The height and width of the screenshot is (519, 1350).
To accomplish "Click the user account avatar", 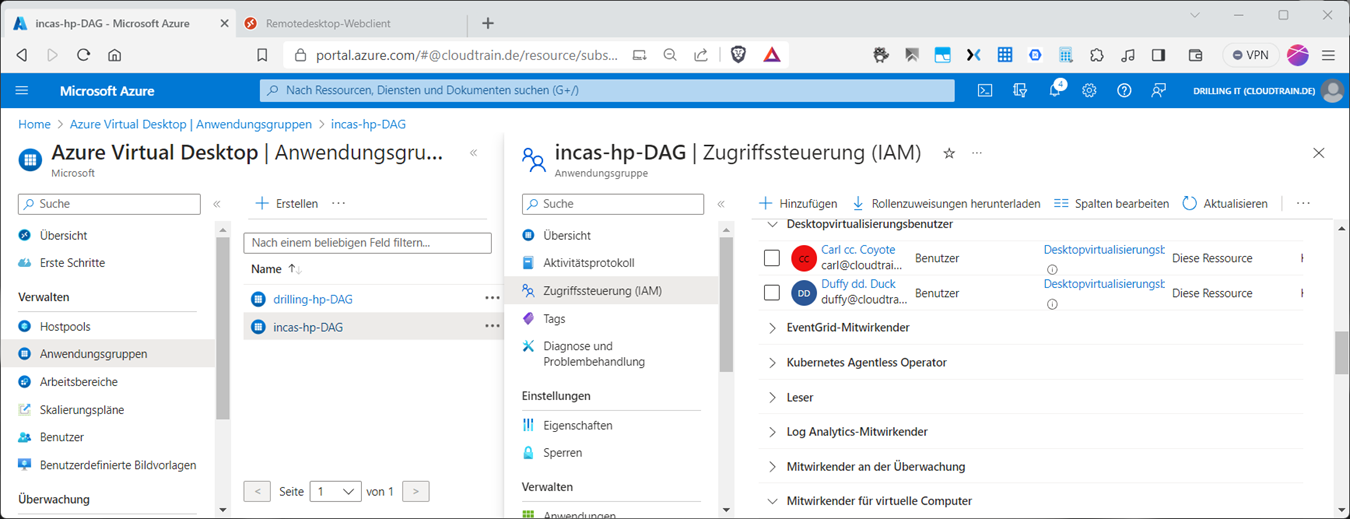I will pyautogui.click(x=1332, y=90).
